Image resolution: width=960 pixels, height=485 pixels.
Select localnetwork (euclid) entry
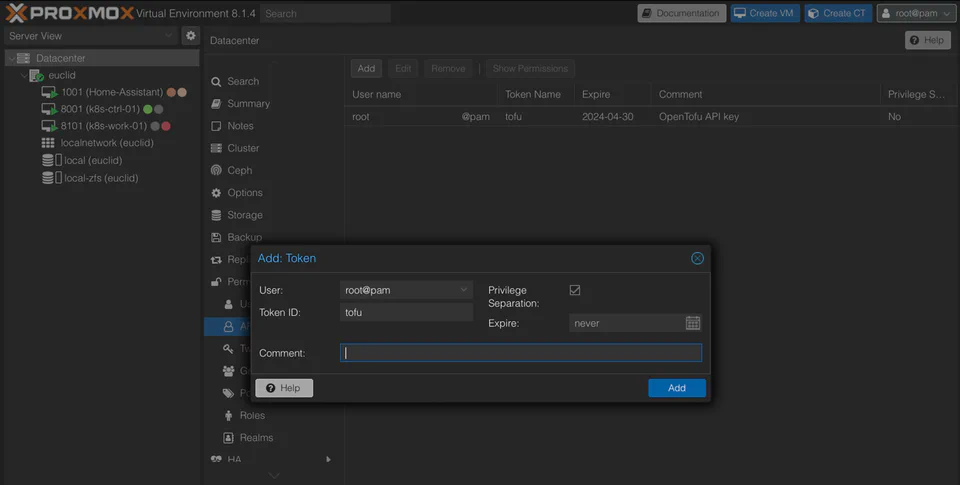[x=107, y=143]
